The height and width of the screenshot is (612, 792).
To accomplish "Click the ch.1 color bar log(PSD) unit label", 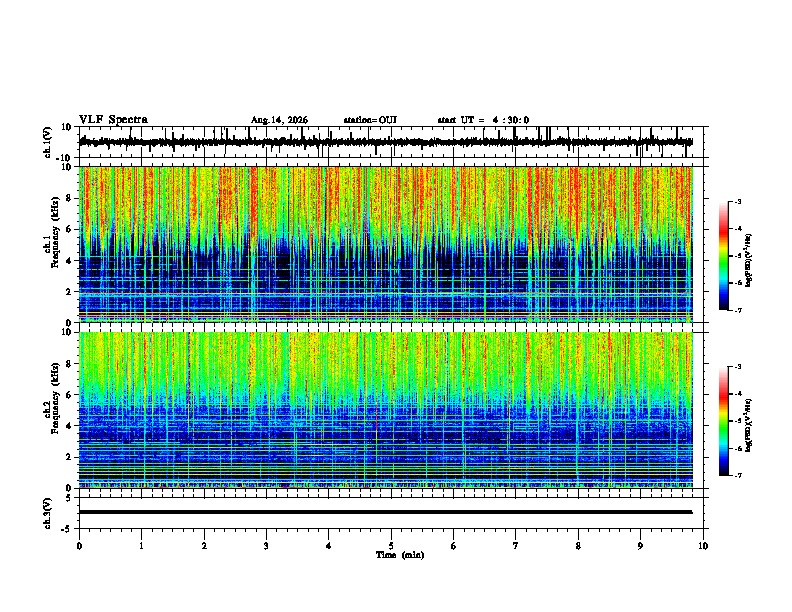I will pos(749,260).
